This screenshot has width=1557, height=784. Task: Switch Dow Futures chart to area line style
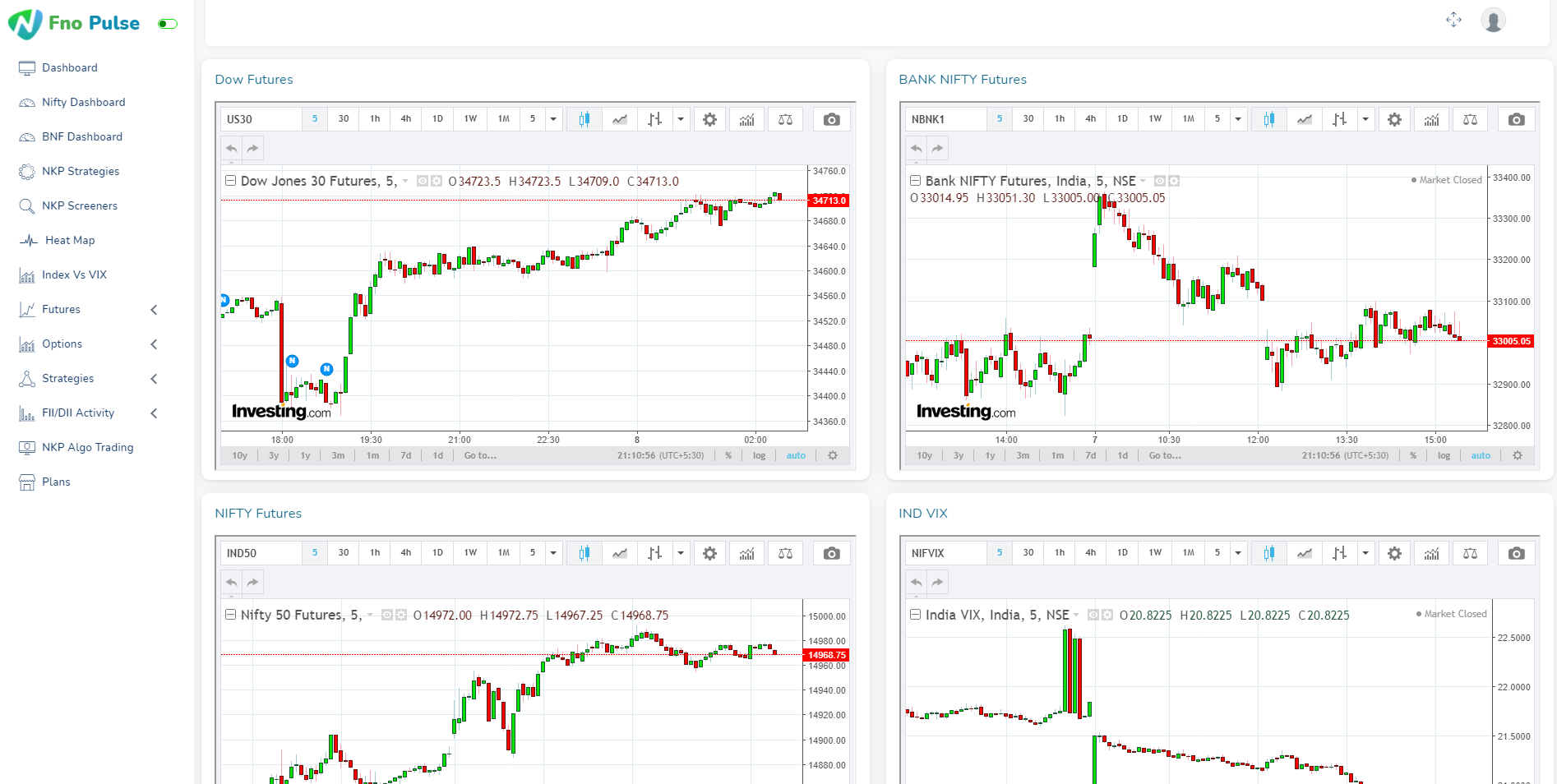point(620,119)
